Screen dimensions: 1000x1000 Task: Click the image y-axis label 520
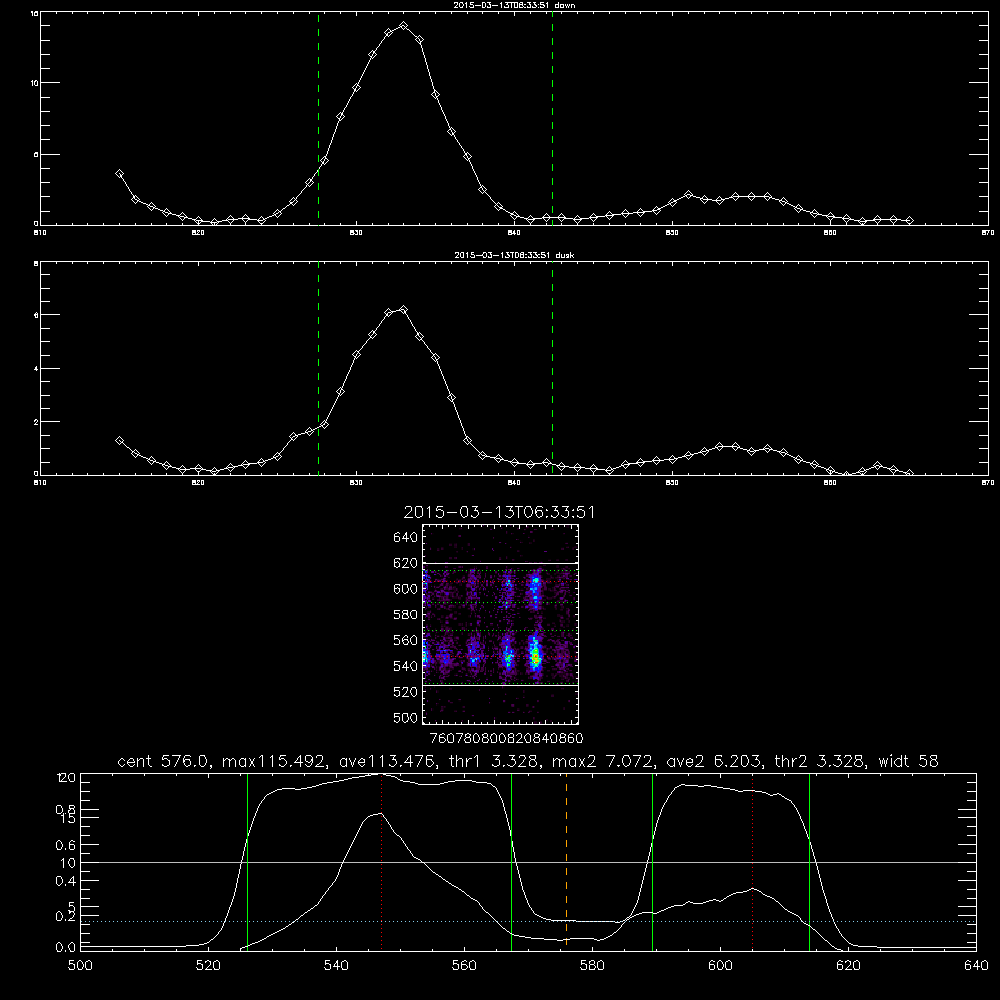point(406,692)
